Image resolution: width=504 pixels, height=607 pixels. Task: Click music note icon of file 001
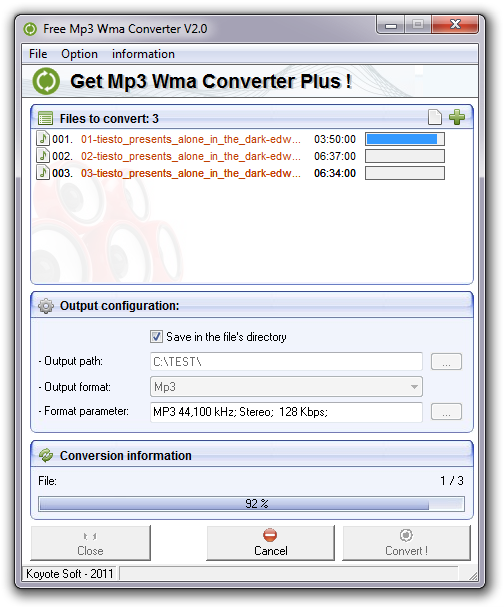tap(43, 139)
